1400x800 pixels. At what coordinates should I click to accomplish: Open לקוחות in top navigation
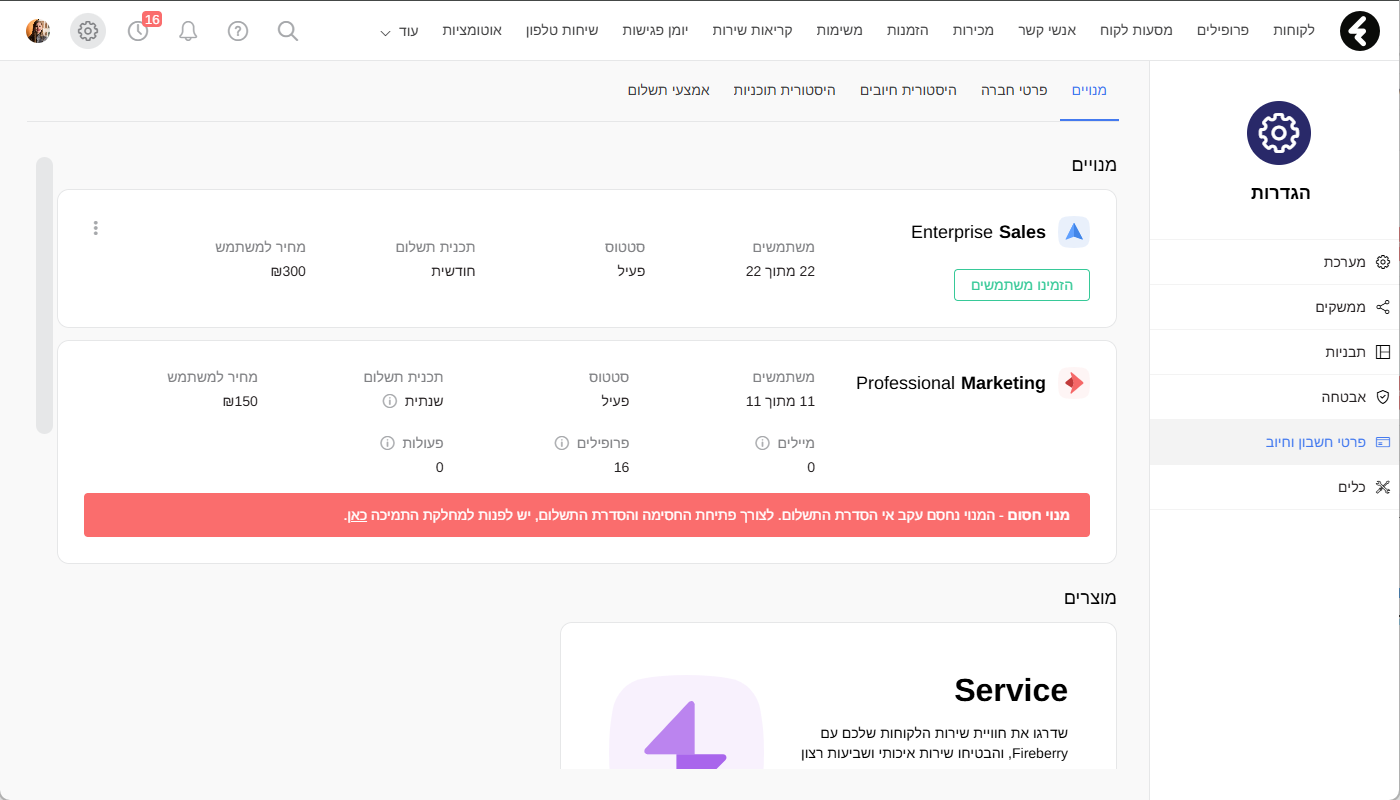[x=1294, y=31]
